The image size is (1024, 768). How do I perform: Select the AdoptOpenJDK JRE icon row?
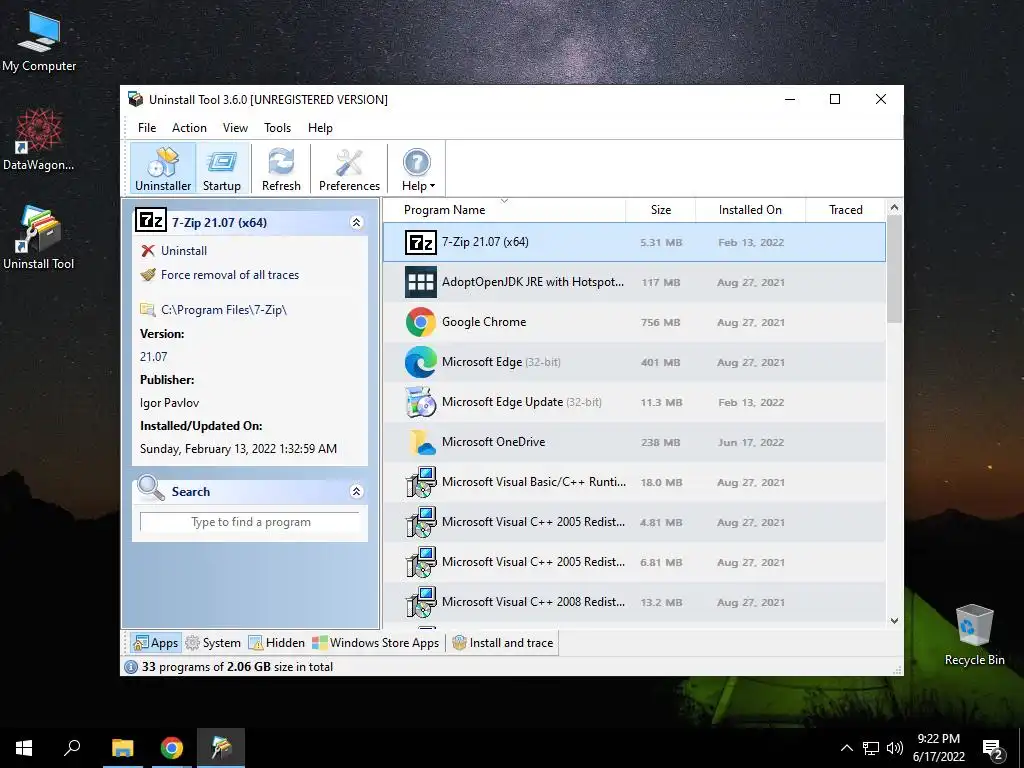click(421, 282)
